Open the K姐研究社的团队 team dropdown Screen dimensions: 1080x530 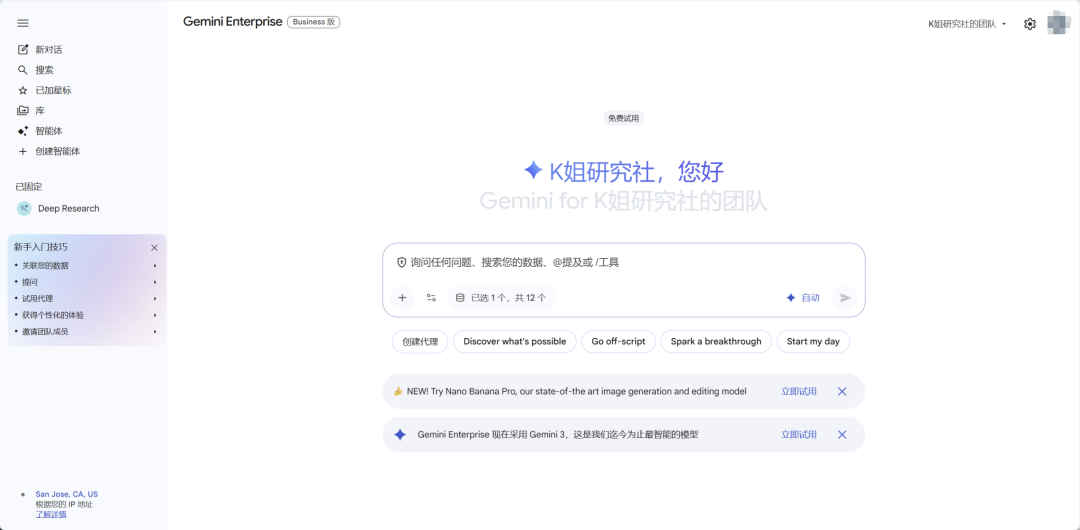point(967,23)
